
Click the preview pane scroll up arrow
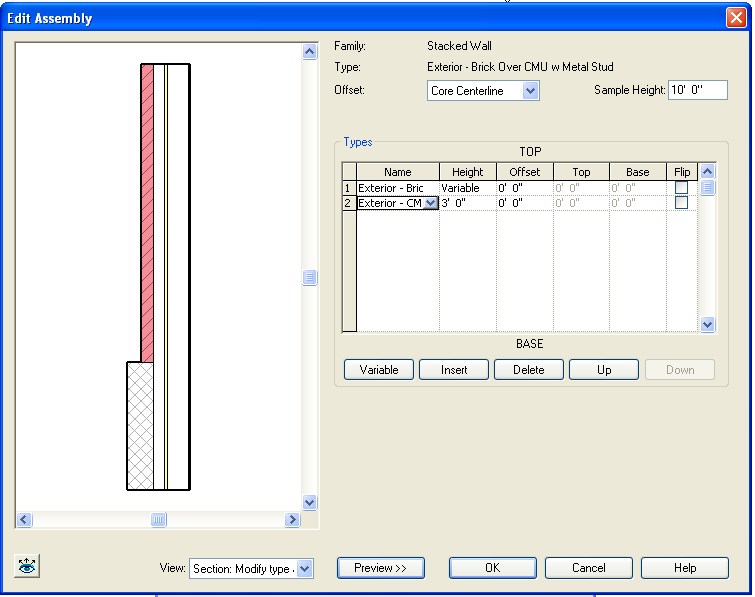310,51
